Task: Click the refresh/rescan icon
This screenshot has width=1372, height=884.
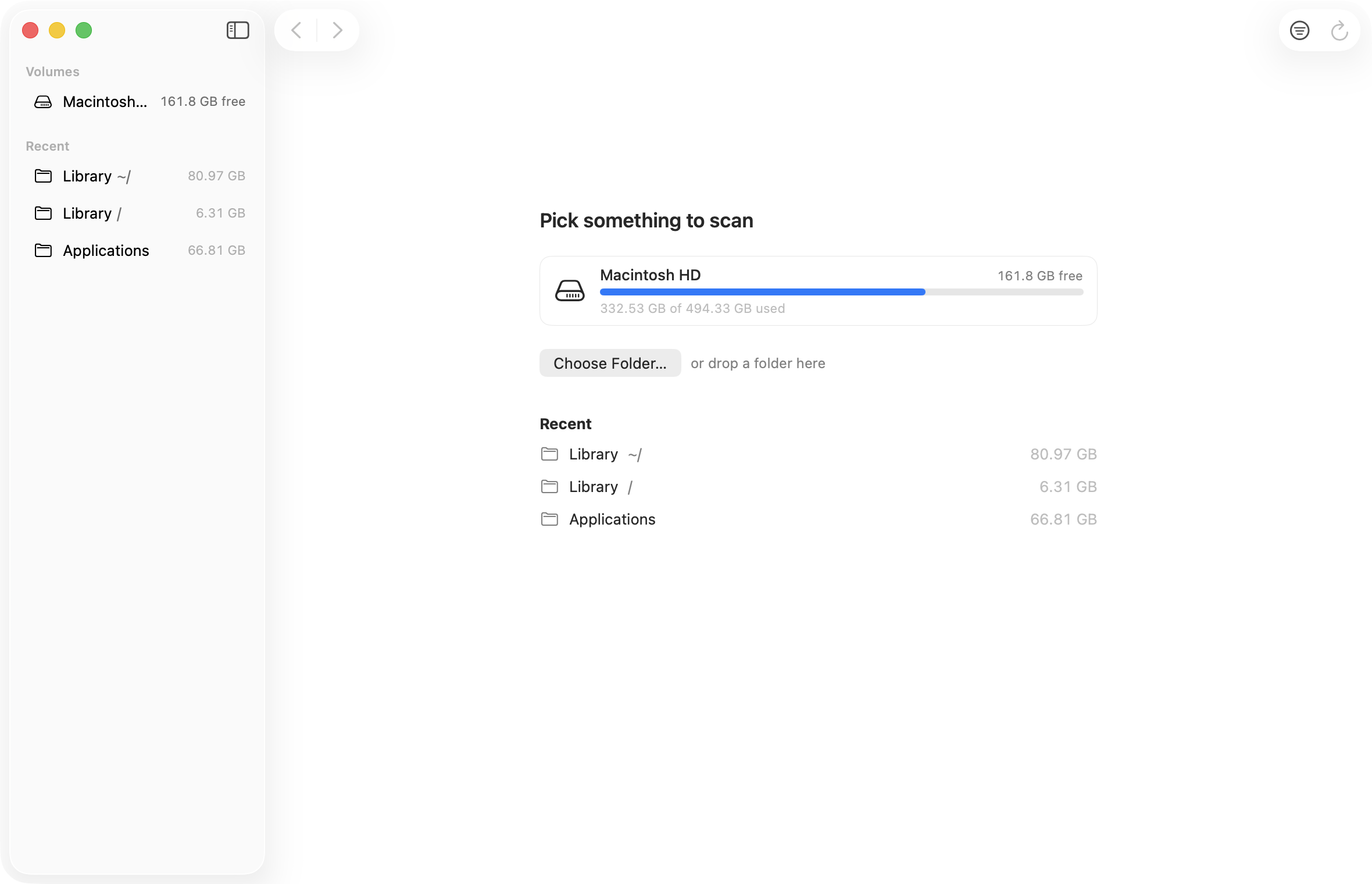Action: click(1339, 30)
